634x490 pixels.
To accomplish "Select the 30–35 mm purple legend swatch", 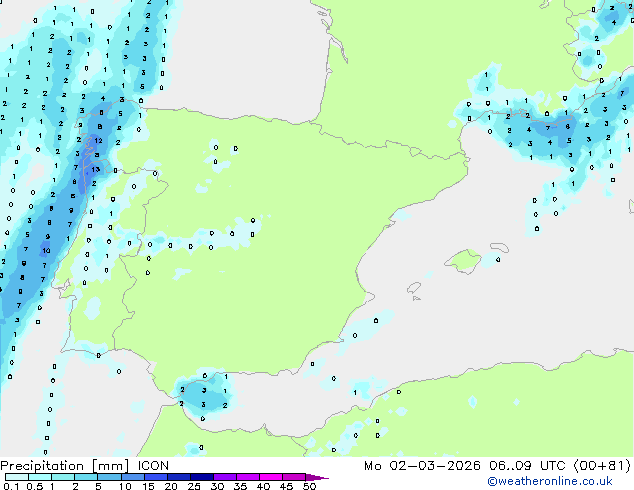I will click(x=225, y=477).
